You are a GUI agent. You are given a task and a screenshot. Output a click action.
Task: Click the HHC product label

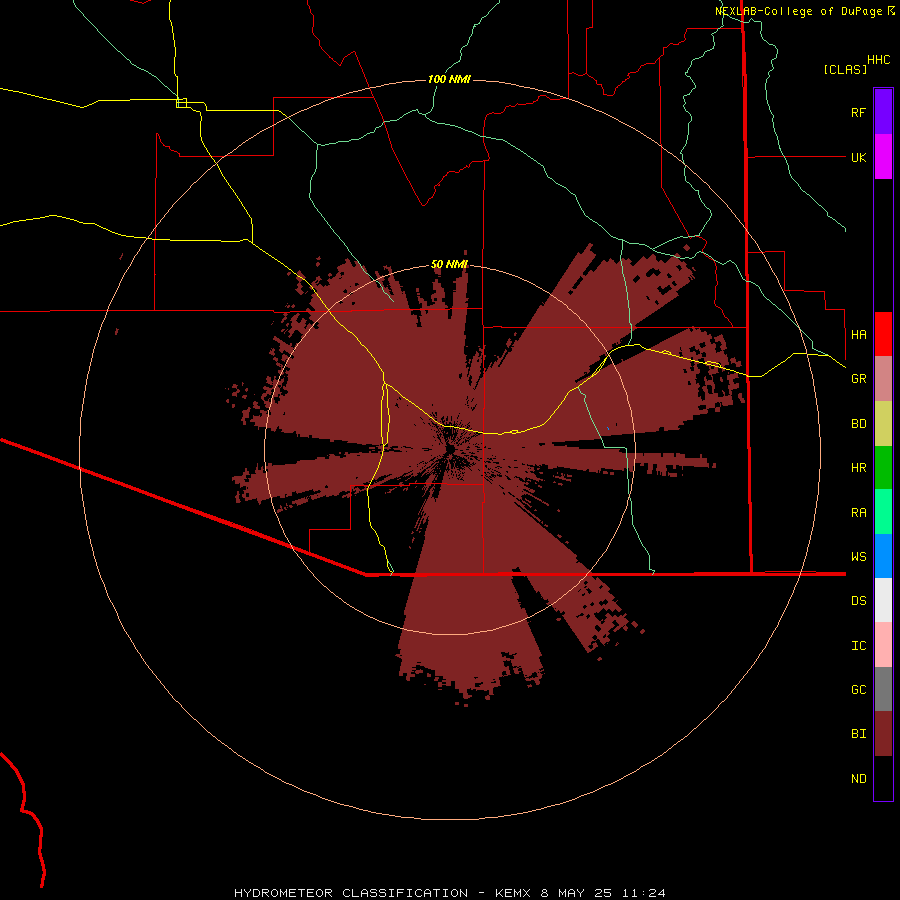[878, 60]
